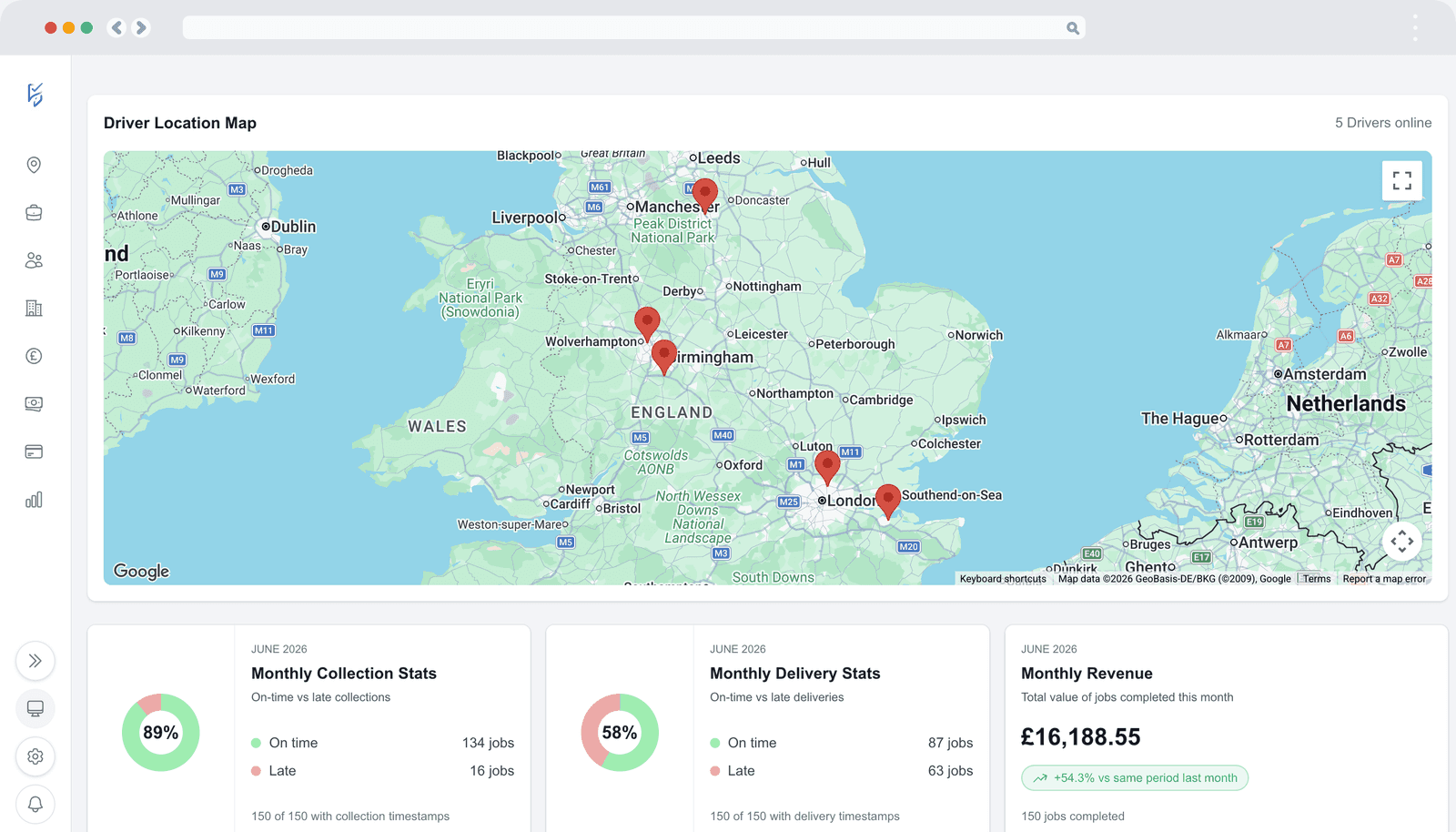Image resolution: width=1456 pixels, height=832 pixels.
Task: Open the users sidebar icon
Action: click(x=34, y=260)
